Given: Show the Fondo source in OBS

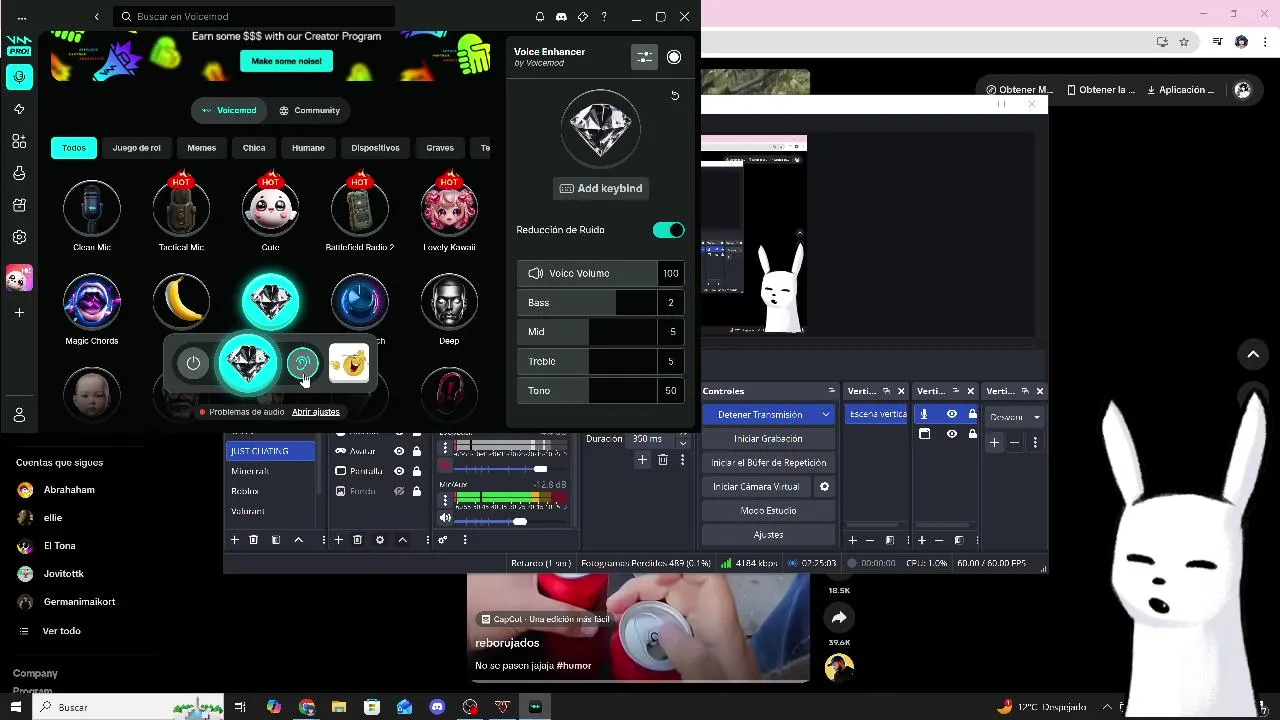Looking at the screenshot, I should 399,491.
